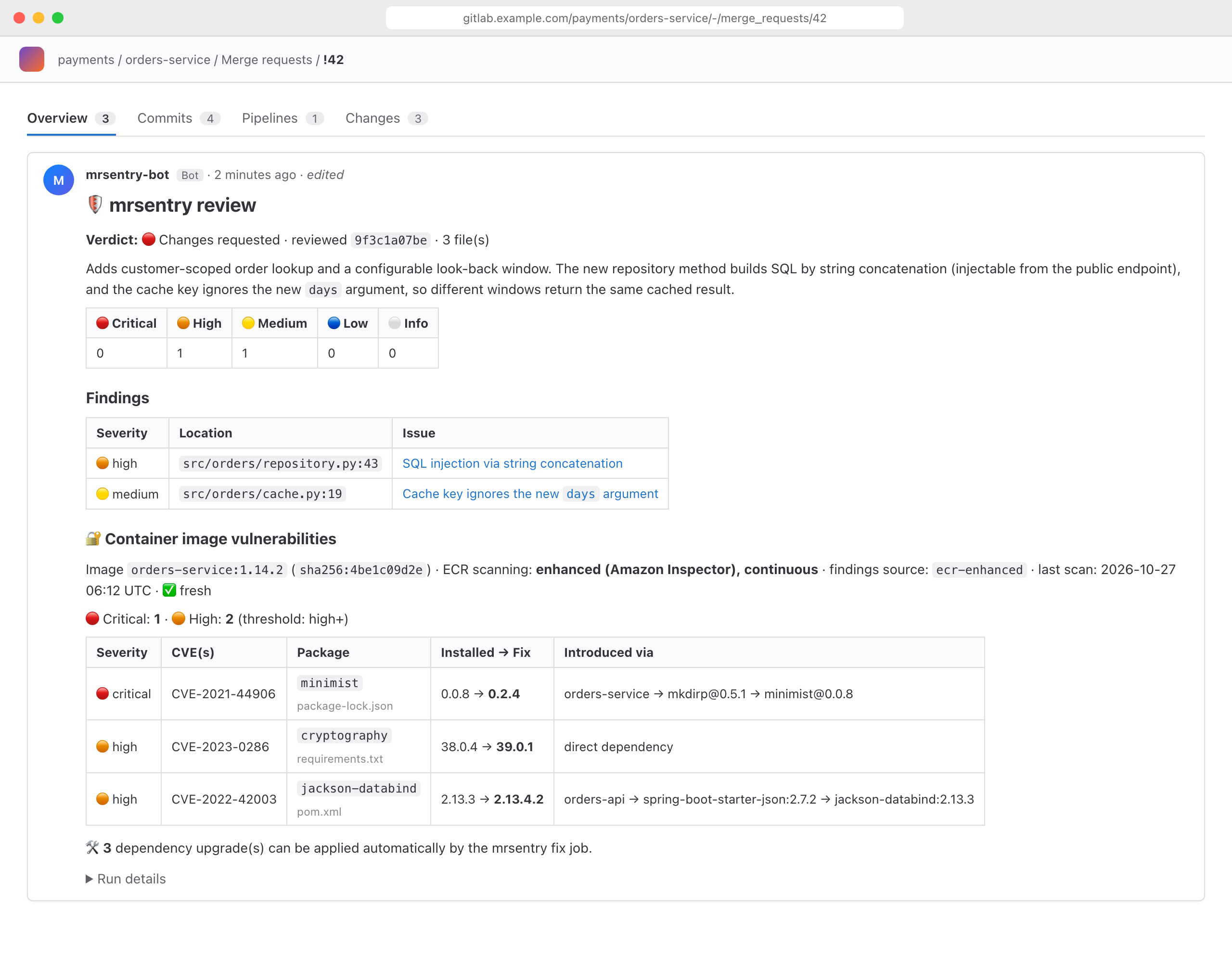Screen dimensions: 1232x972
Task: Click the minimist package name
Action: click(330, 683)
